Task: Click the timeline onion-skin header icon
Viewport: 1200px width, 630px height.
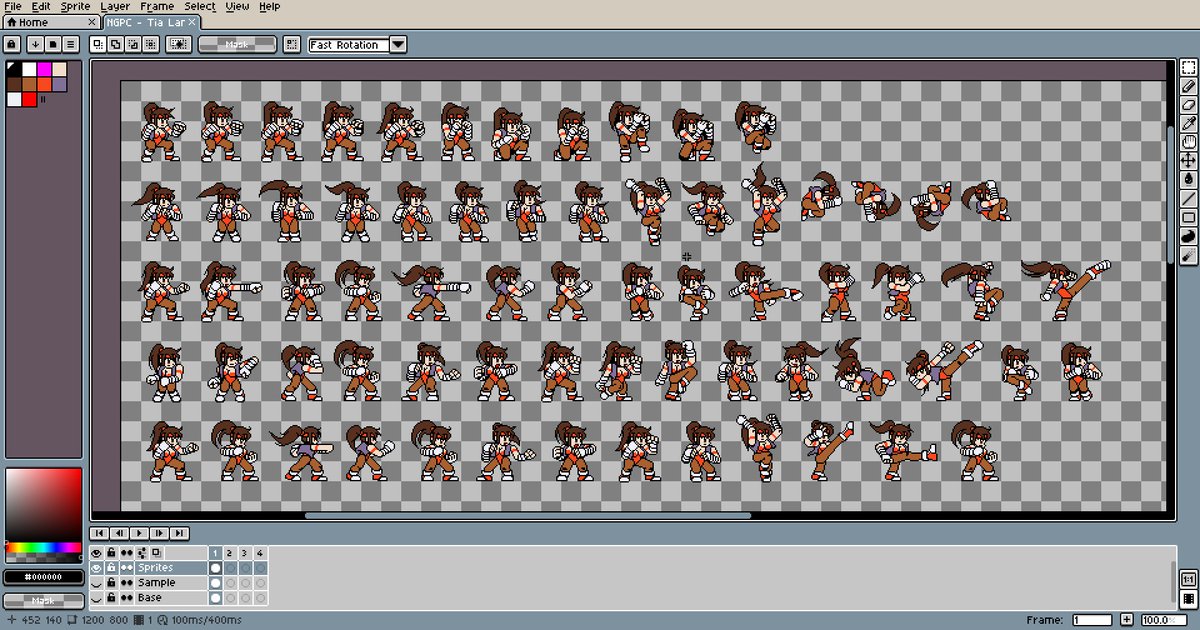Action: pos(157,552)
